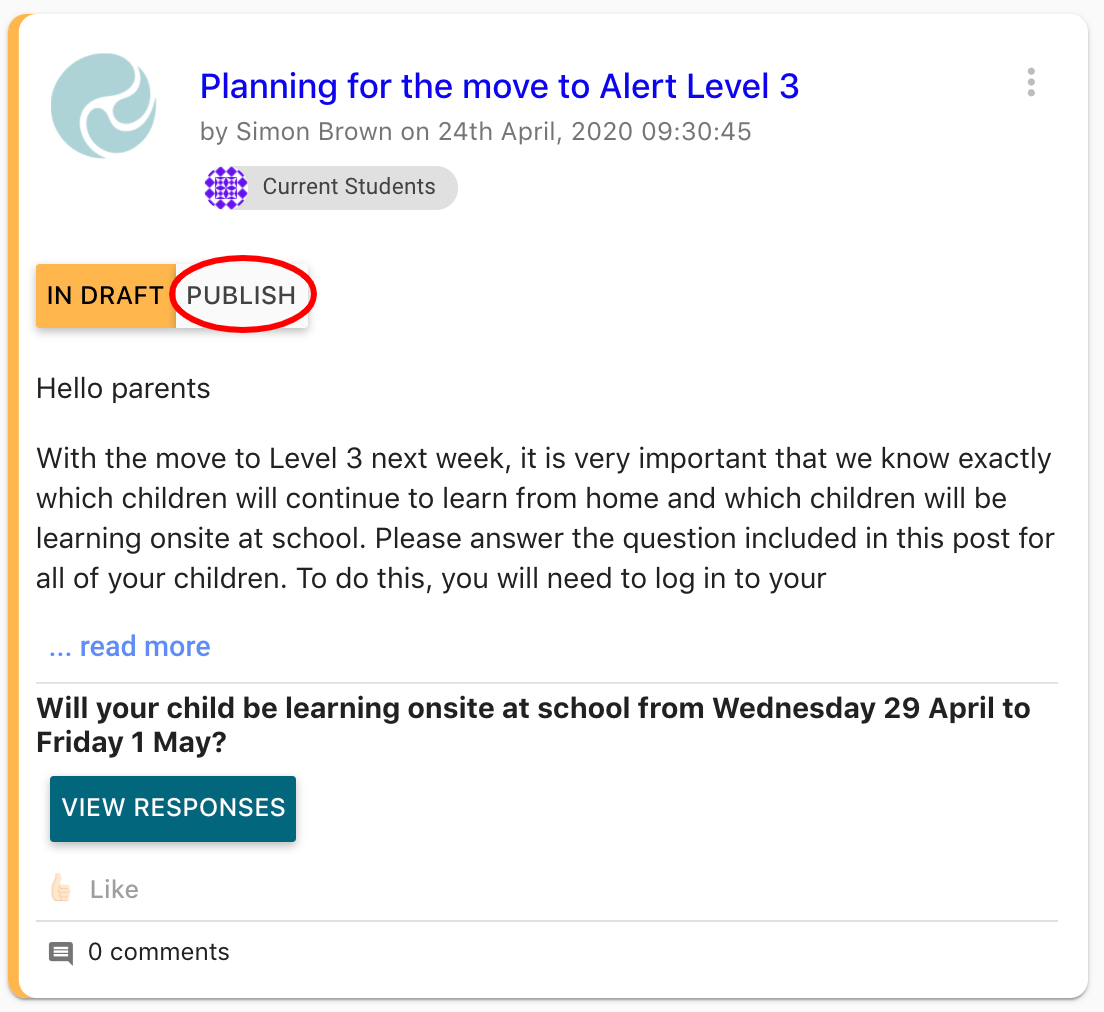Click the thumbs-up Like icon
This screenshot has width=1104, height=1012.
point(61,889)
